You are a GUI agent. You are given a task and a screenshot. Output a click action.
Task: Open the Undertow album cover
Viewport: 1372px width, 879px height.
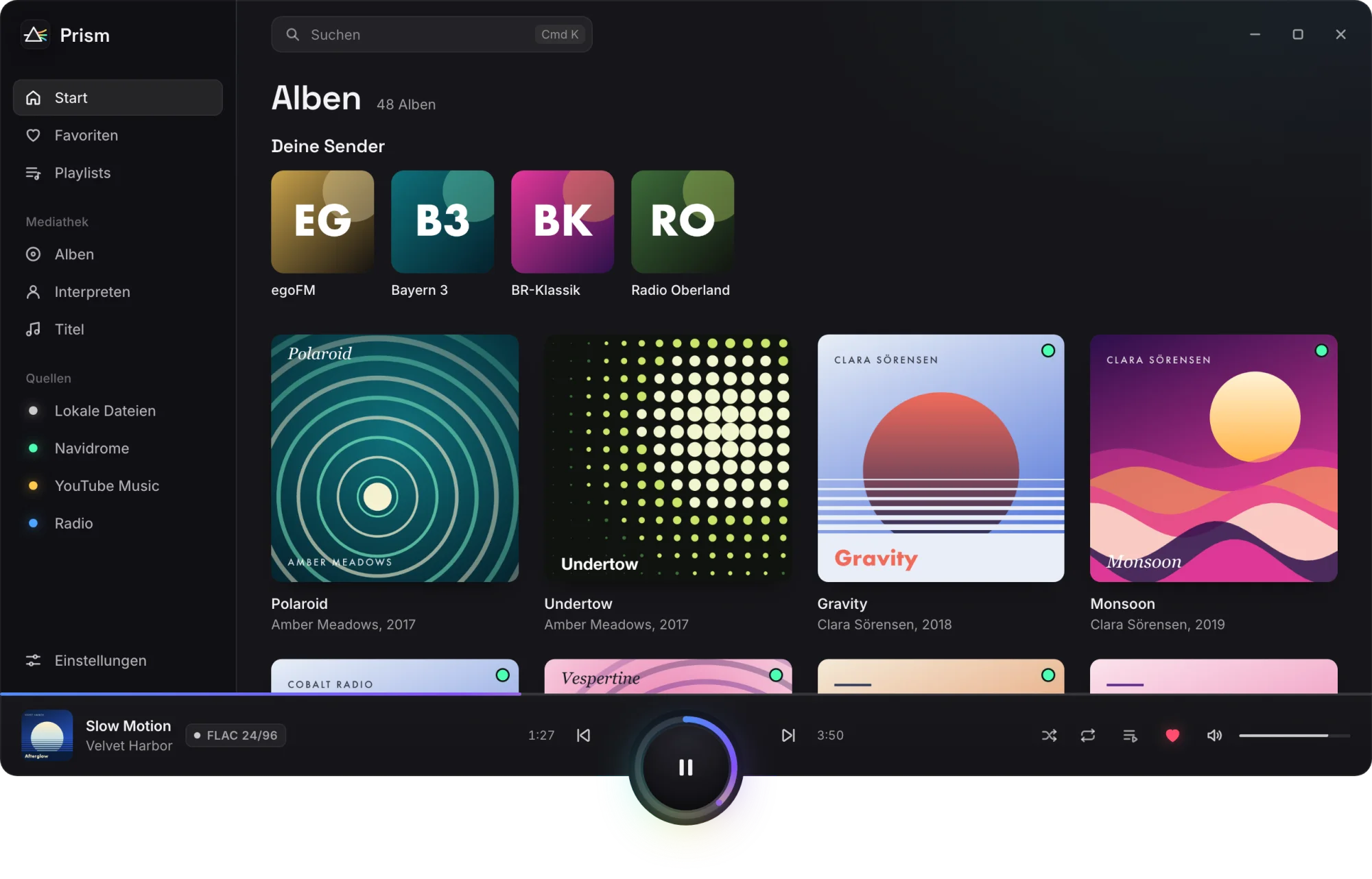click(x=667, y=458)
